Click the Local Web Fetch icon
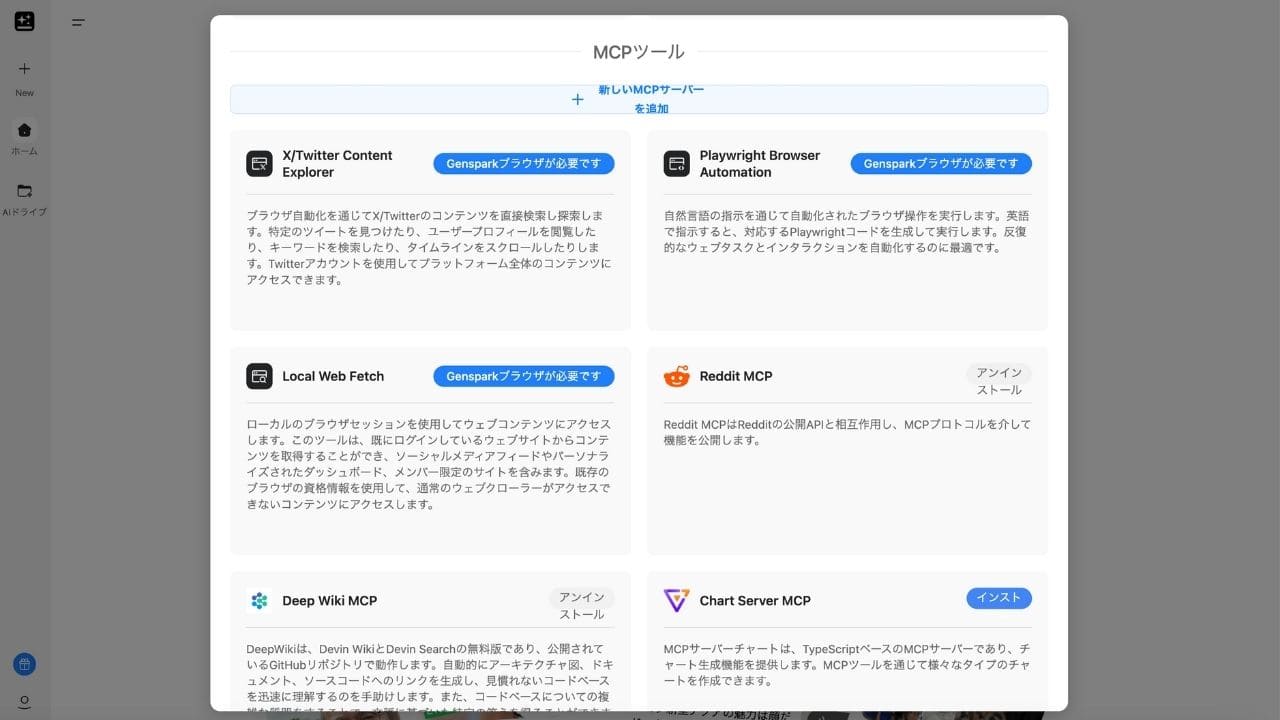Screen dimensions: 1280x720 pos(259,376)
